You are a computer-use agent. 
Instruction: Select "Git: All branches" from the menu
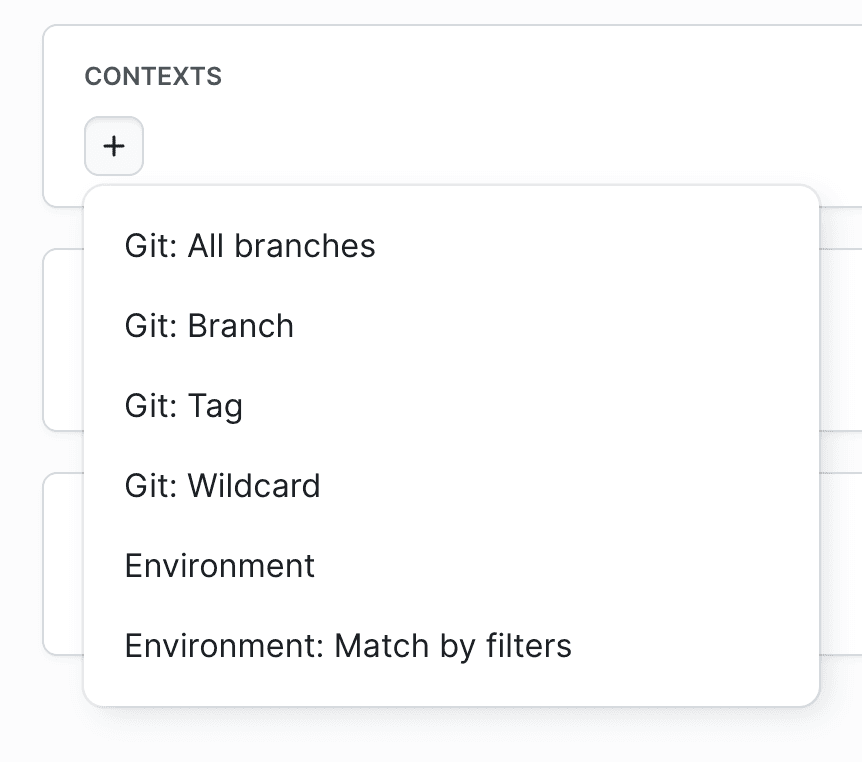pyautogui.click(x=250, y=246)
